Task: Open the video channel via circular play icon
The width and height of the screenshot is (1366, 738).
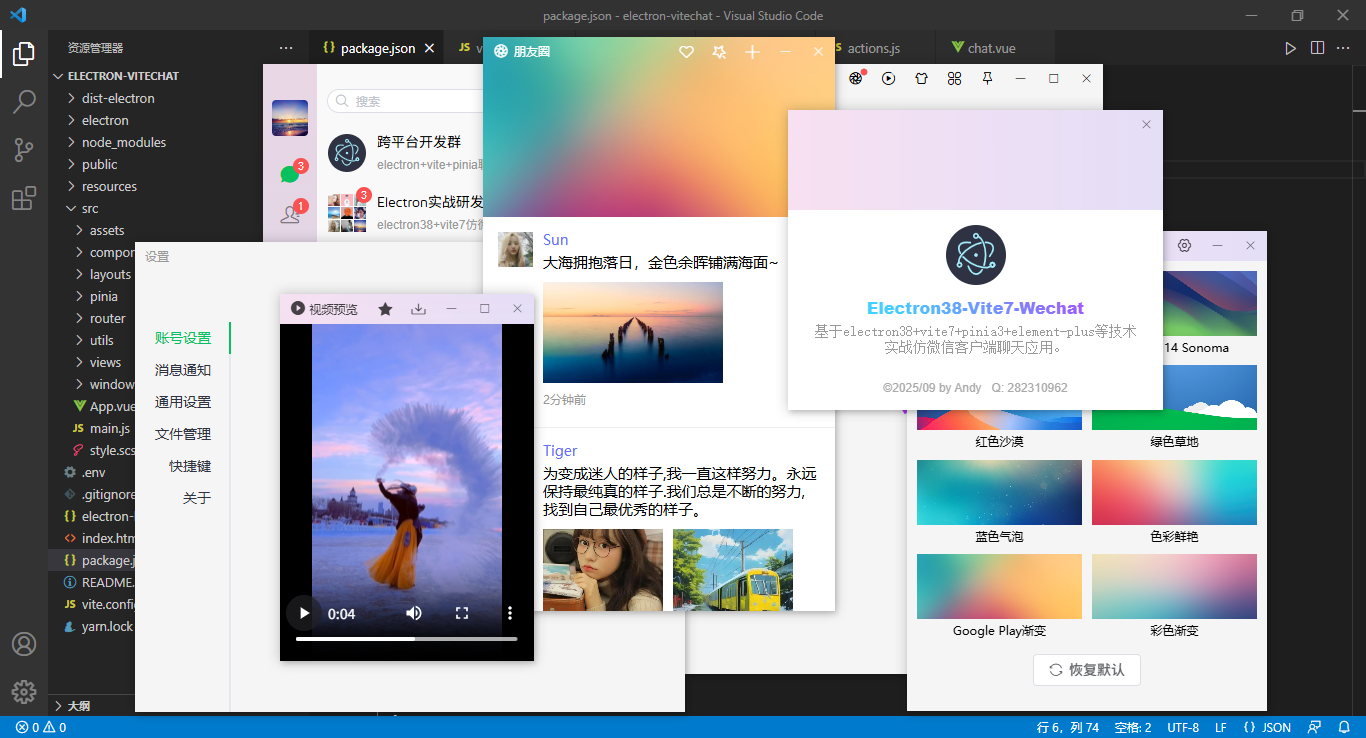Action: coord(888,78)
